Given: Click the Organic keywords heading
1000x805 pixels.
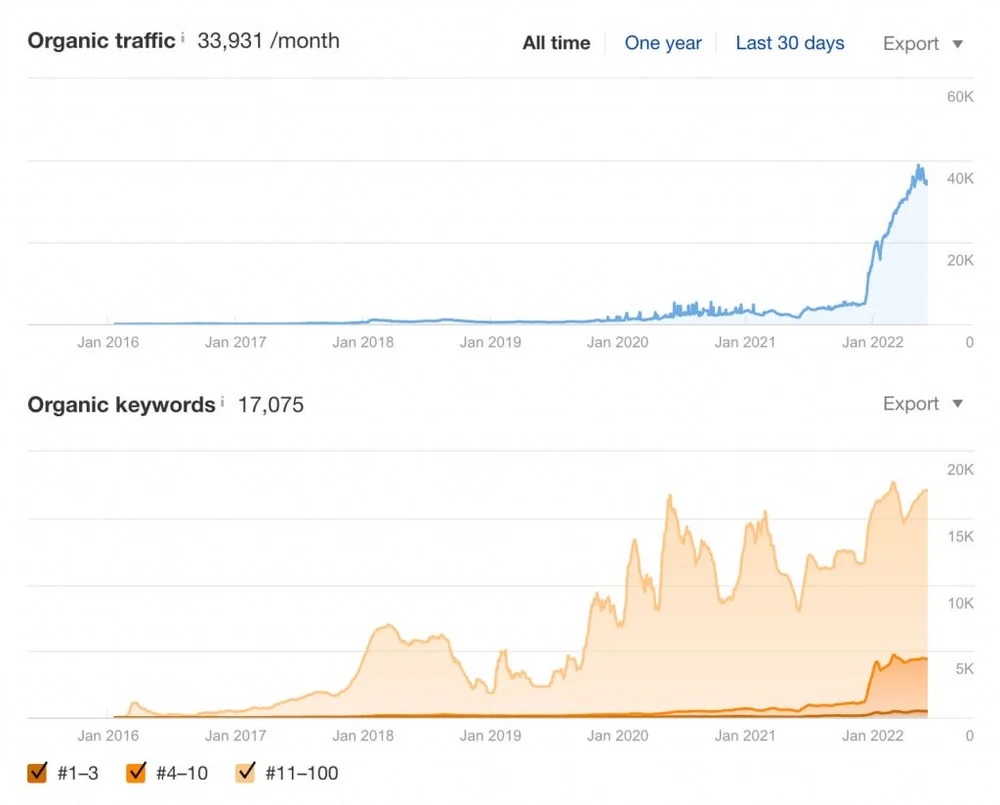Looking at the screenshot, I should coord(120,404).
